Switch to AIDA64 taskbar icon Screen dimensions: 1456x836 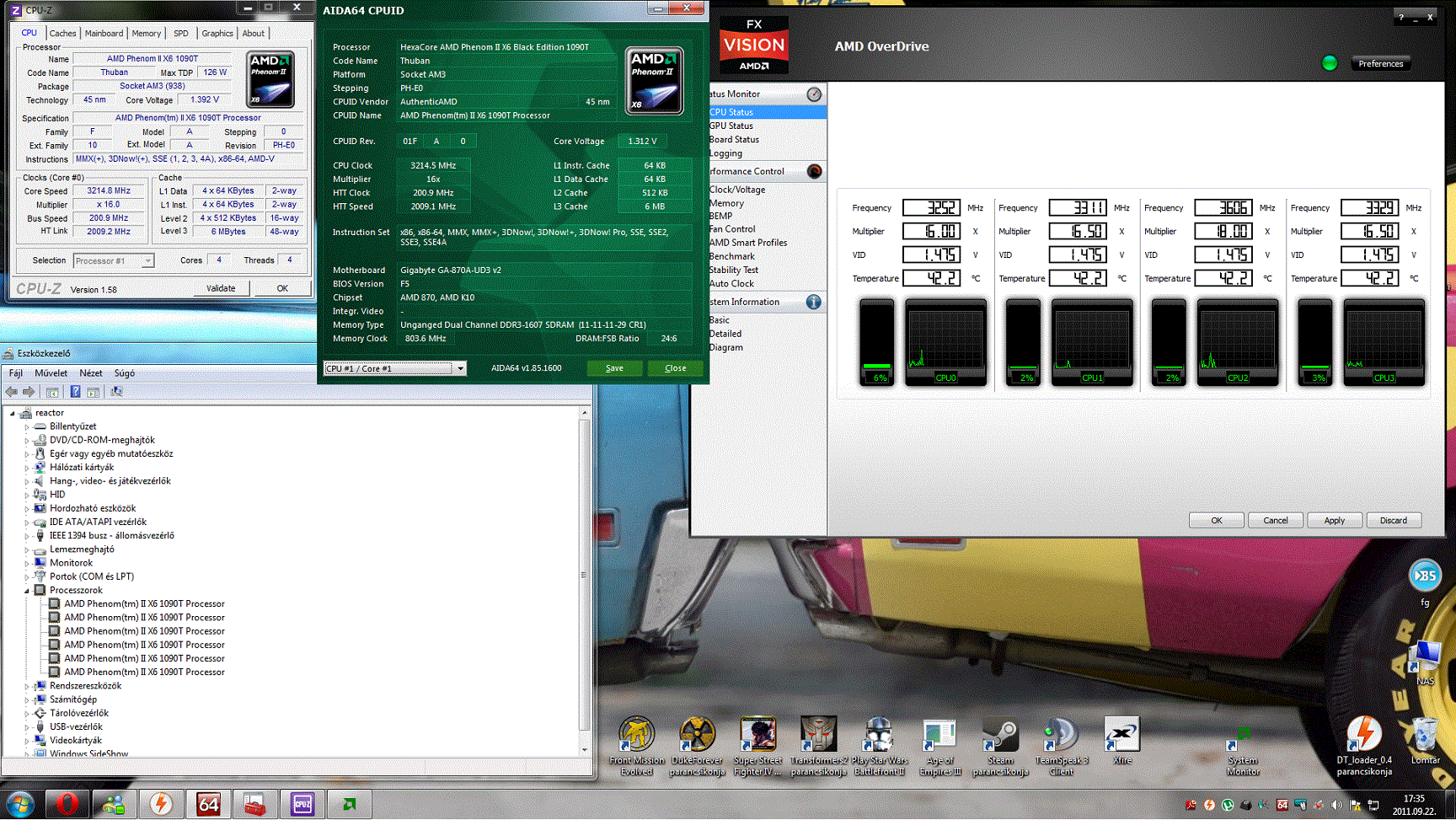208,804
